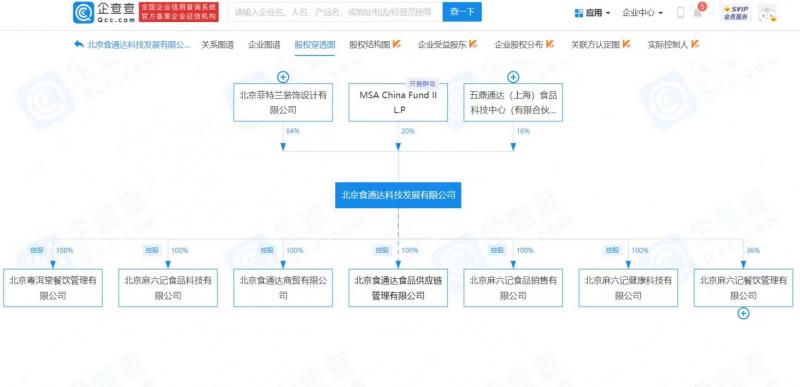Click the central 北京食通达科技发展有限公司 node
Viewport: 800px width, 387px height.
398,195
